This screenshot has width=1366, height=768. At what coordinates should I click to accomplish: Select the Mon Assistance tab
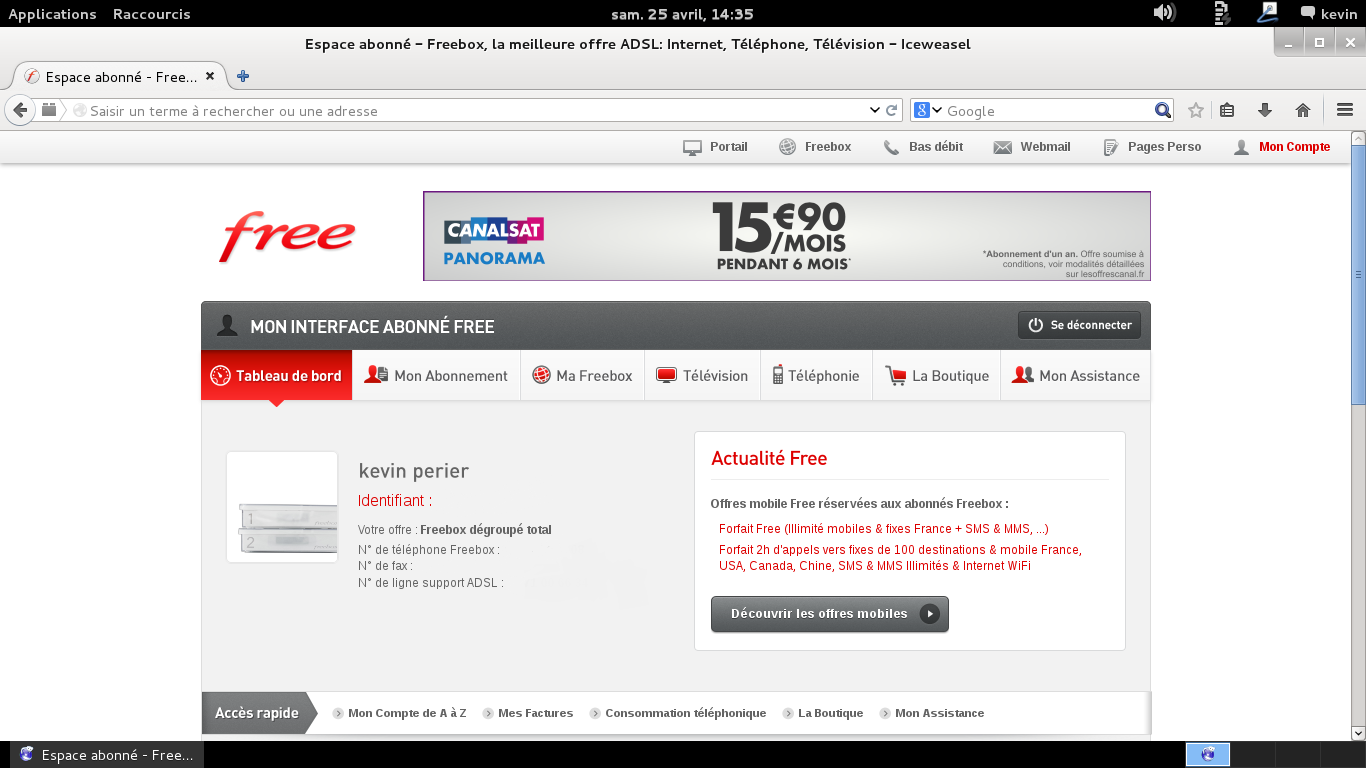click(1076, 376)
